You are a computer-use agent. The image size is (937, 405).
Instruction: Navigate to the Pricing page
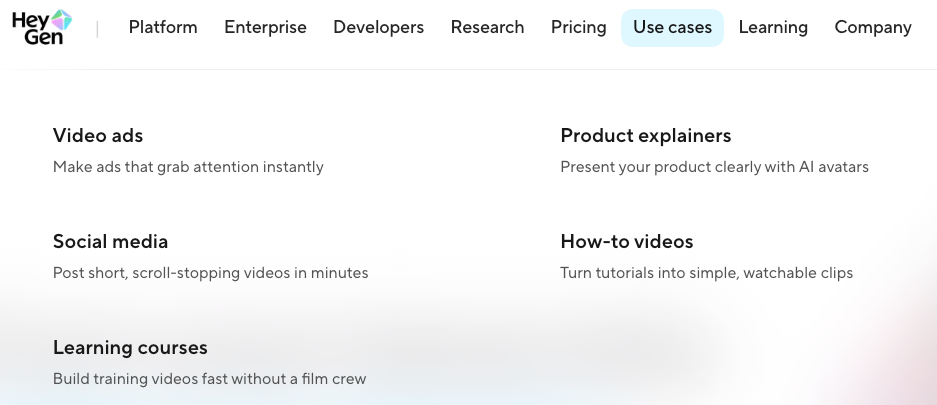tap(578, 28)
